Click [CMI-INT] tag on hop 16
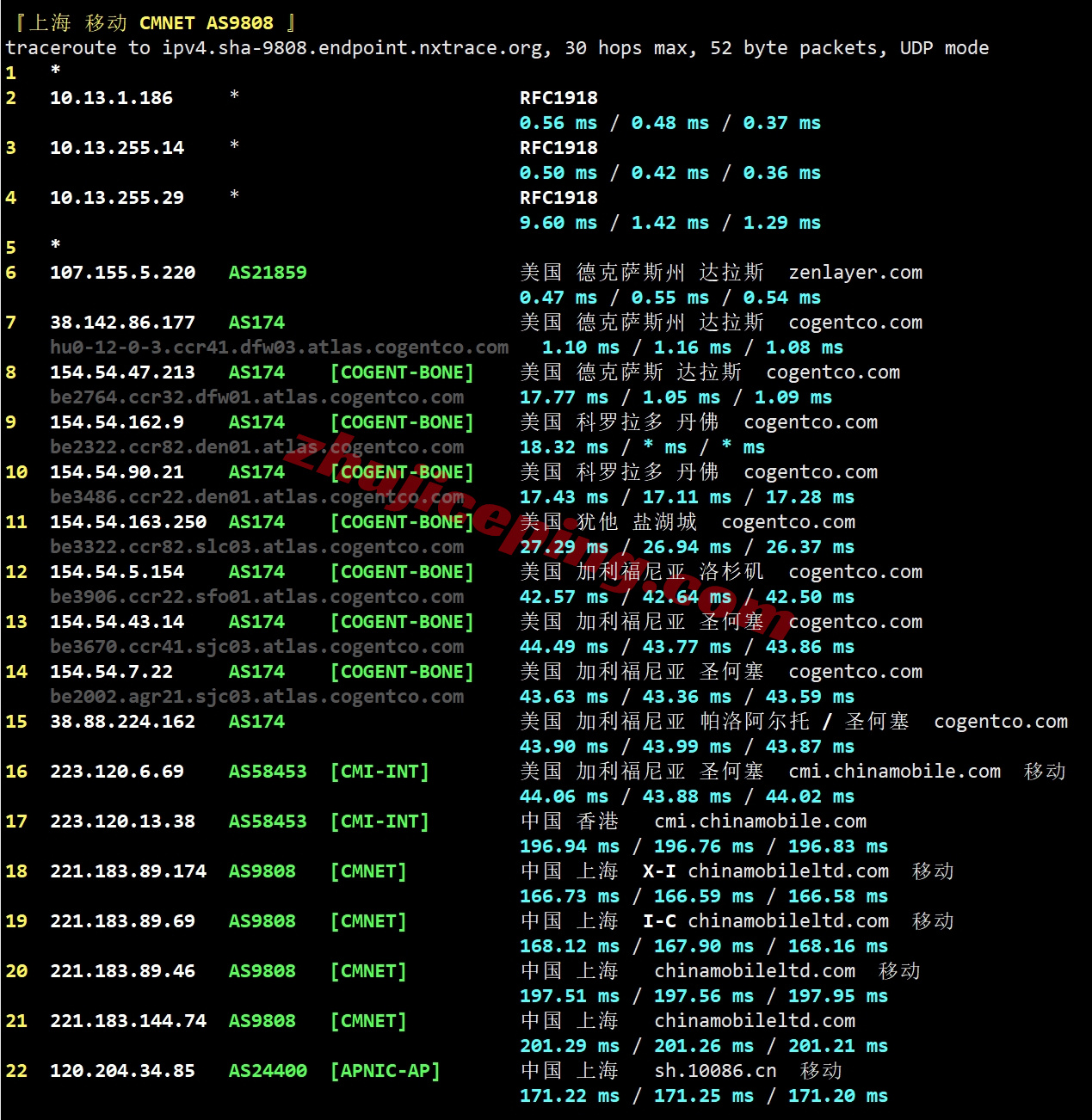Viewport: 1092px width, 1120px height. pyautogui.click(x=379, y=772)
